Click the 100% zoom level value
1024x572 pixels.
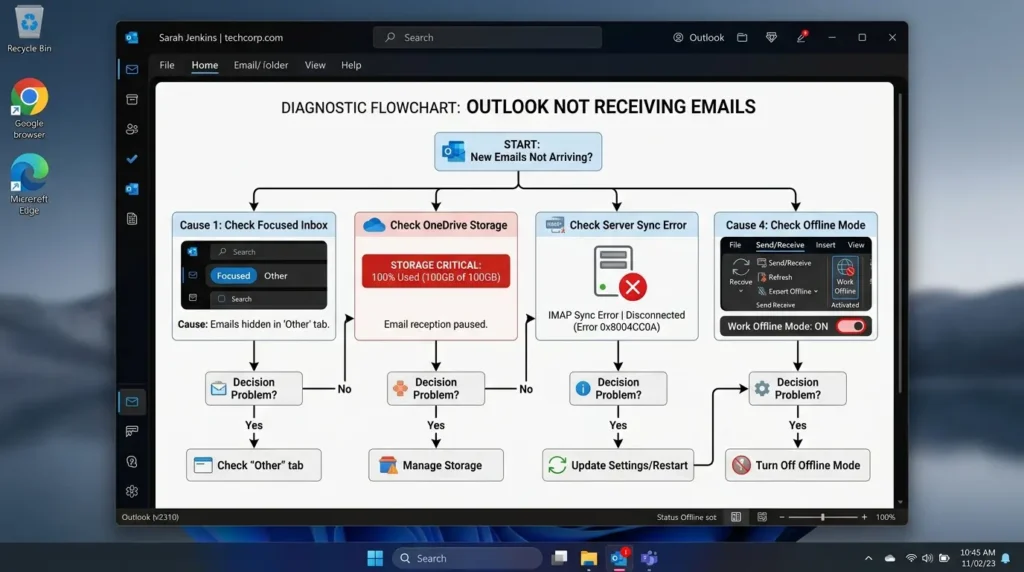(886, 517)
